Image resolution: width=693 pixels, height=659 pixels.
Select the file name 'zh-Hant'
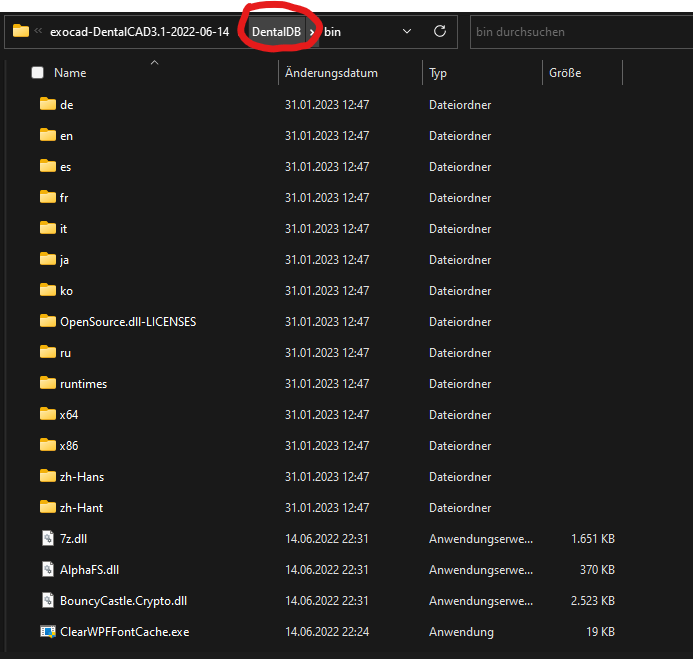(81, 508)
